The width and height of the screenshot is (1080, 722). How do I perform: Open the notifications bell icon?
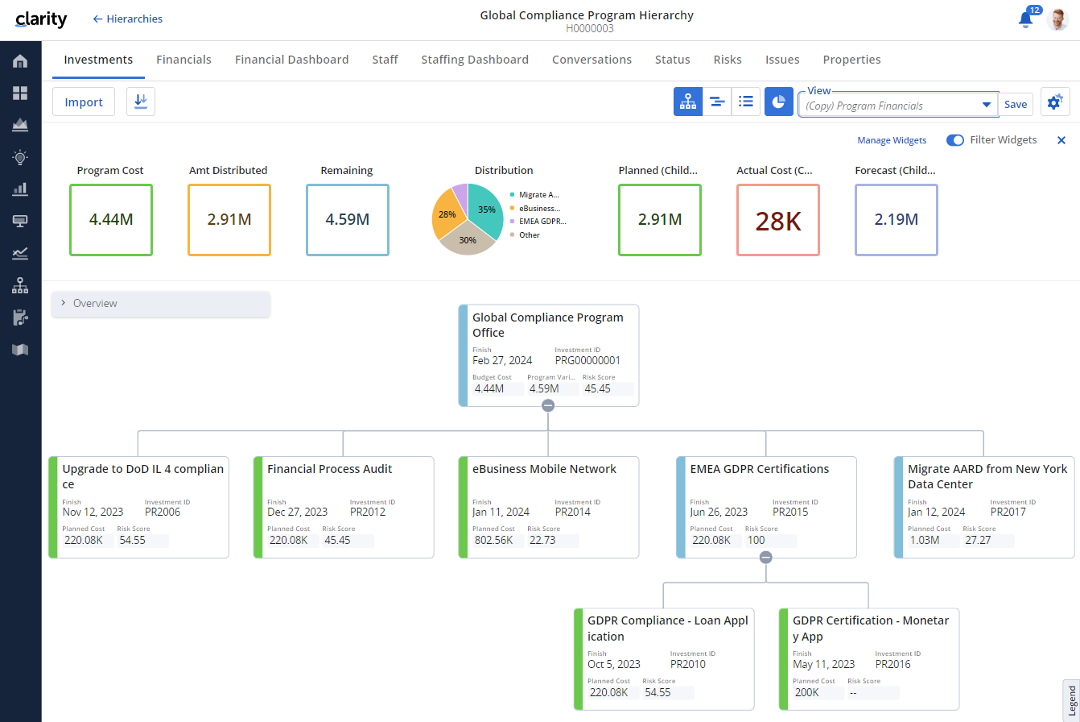(x=1025, y=19)
